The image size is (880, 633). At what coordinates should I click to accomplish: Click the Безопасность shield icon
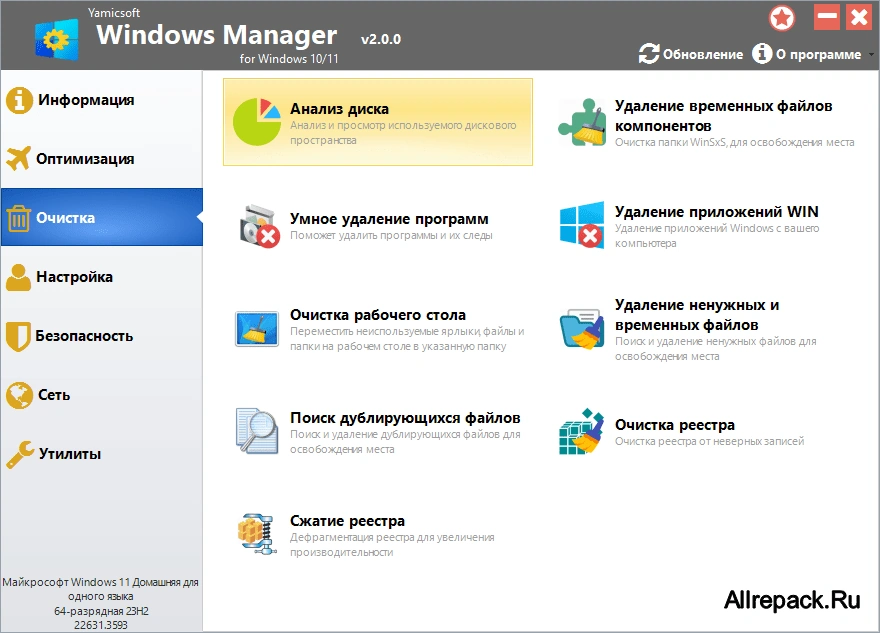click(18, 336)
